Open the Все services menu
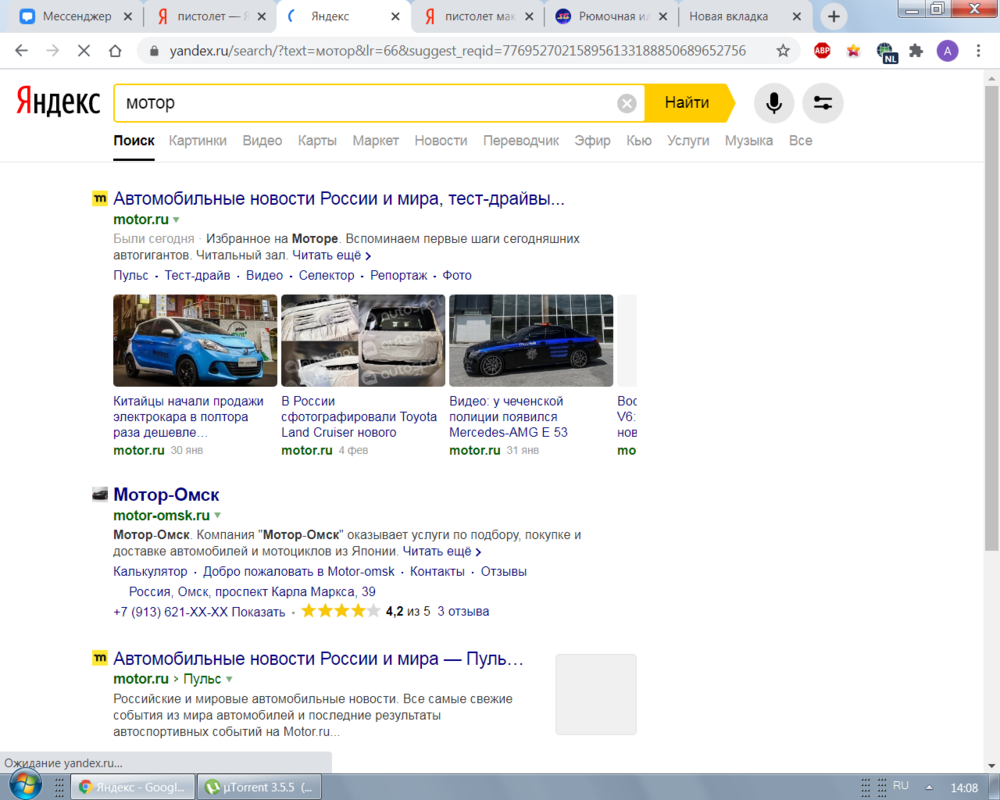The height and width of the screenshot is (800, 1000). 800,141
